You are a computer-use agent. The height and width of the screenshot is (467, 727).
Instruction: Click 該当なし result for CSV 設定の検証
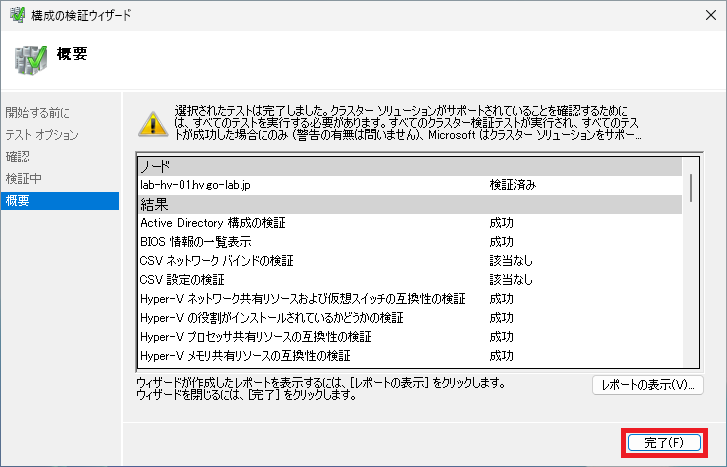[511, 280]
